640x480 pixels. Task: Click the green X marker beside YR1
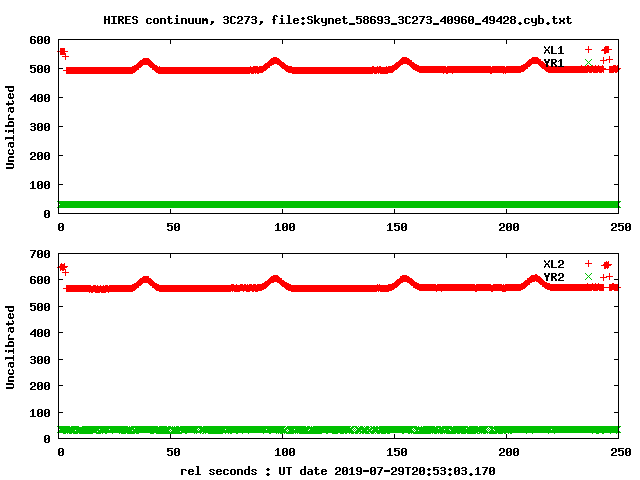click(x=588, y=62)
